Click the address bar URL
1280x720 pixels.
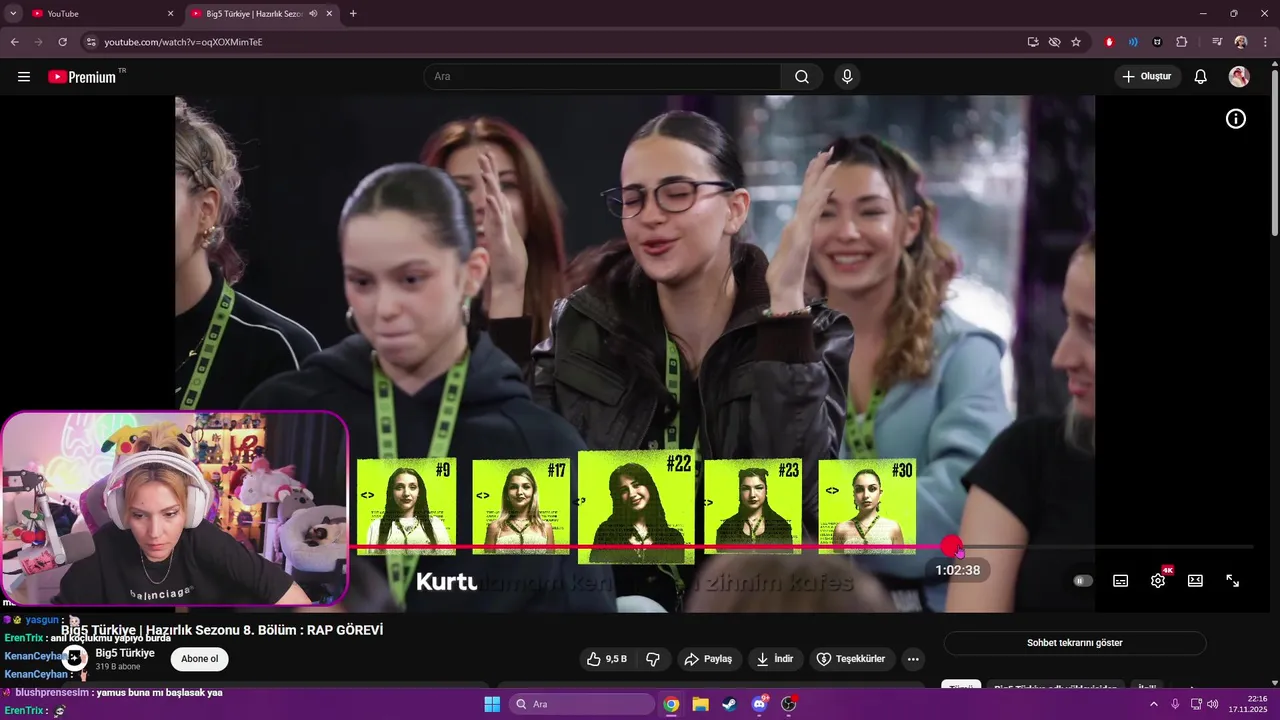pyautogui.click(x=183, y=42)
